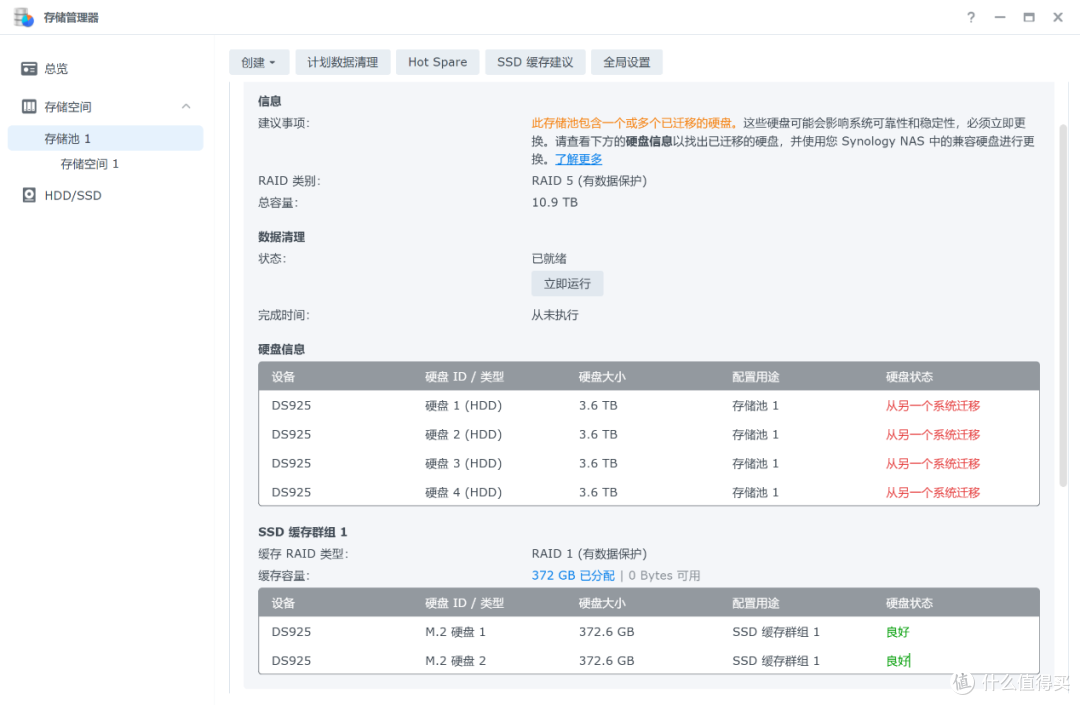Open 全局设置

[627, 62]
